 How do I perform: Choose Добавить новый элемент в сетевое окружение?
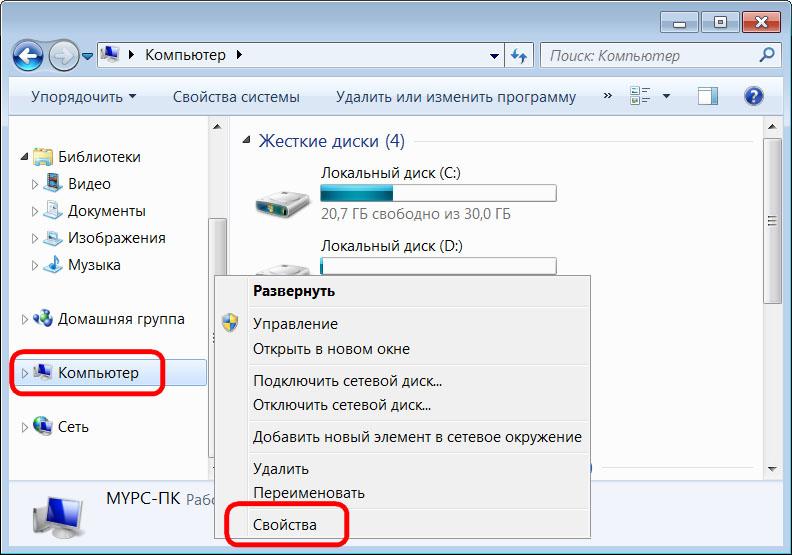[419, 437]
